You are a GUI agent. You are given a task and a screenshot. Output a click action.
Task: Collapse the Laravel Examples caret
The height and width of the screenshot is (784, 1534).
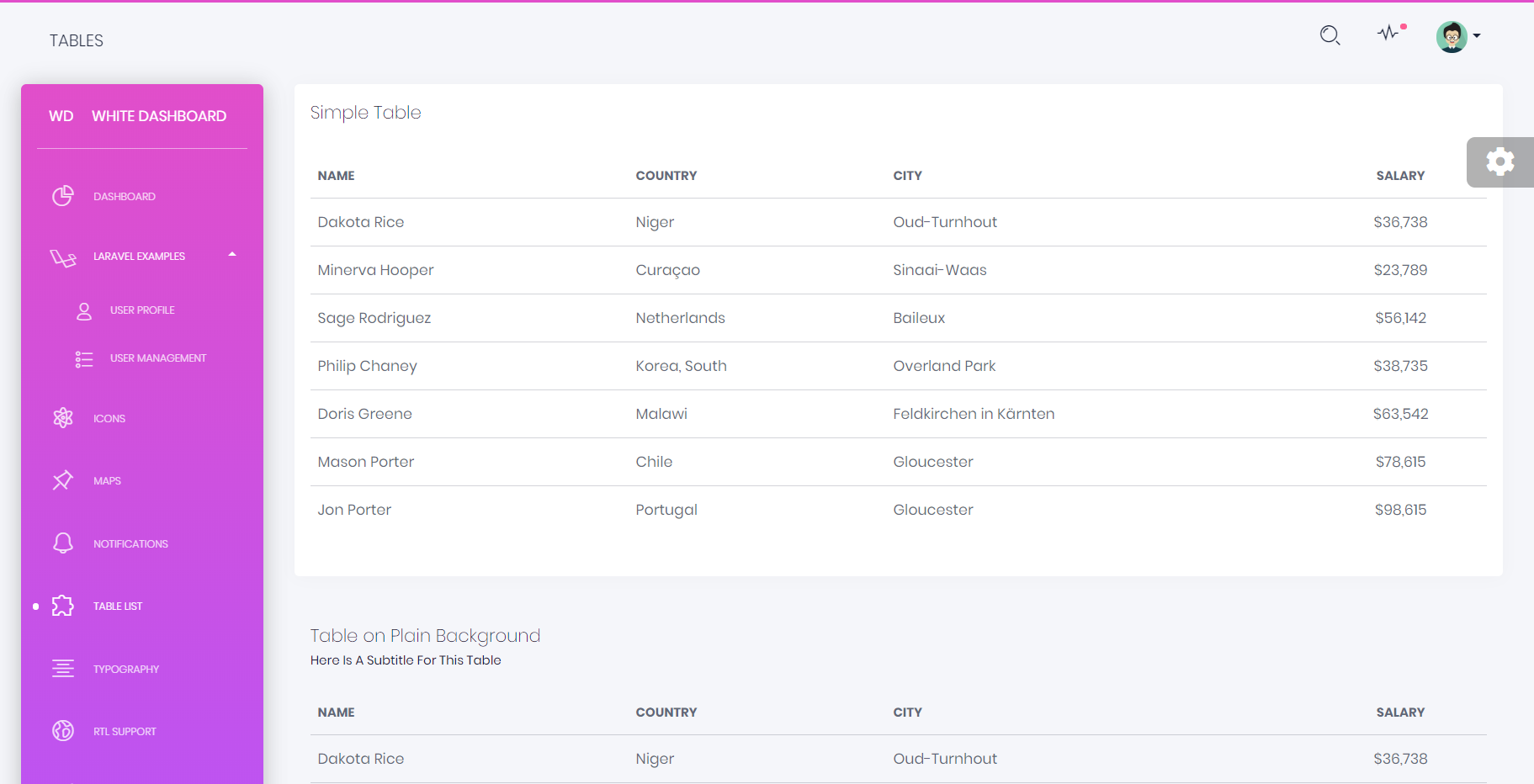(232, 254)
